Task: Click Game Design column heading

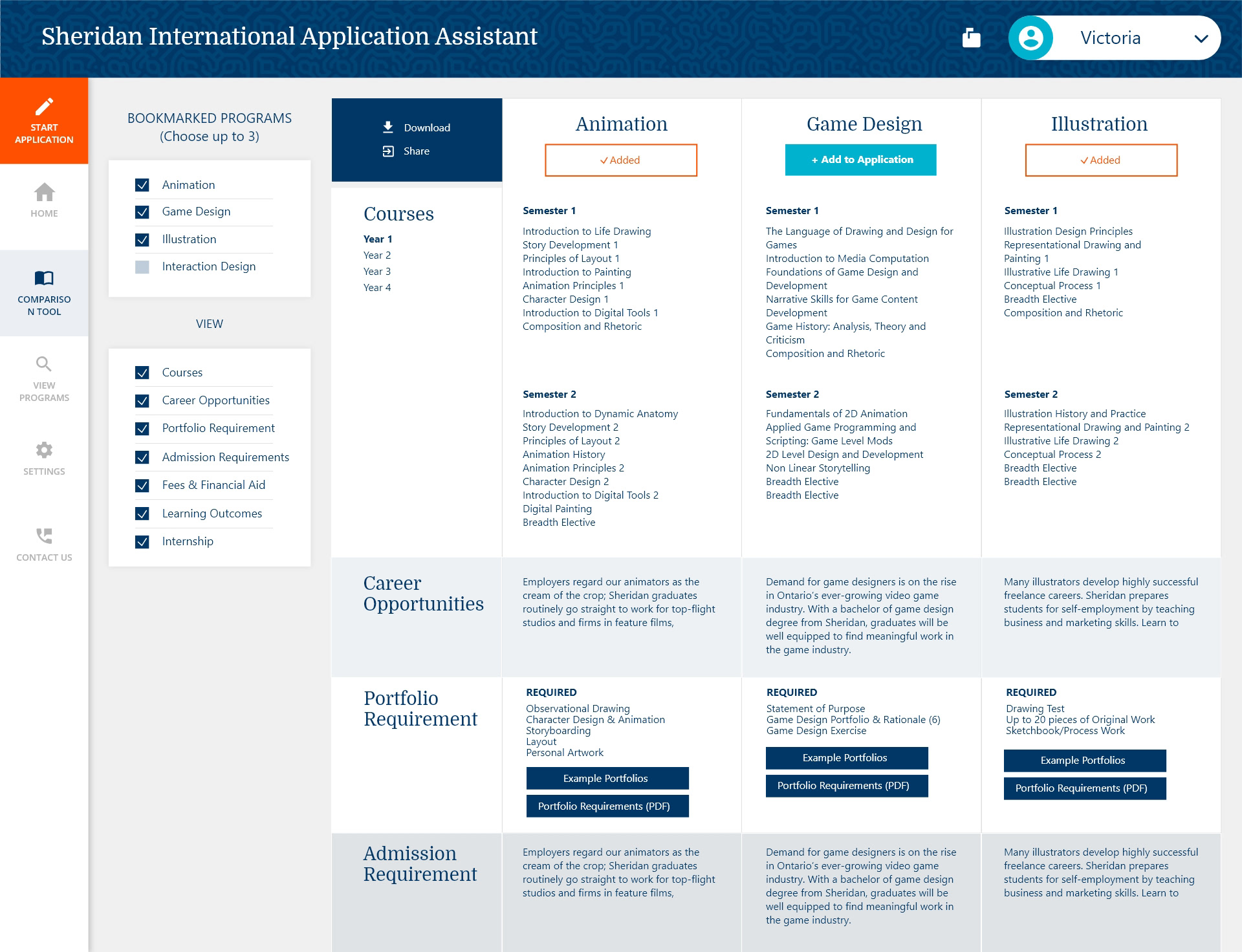Action: pos(864,124)
